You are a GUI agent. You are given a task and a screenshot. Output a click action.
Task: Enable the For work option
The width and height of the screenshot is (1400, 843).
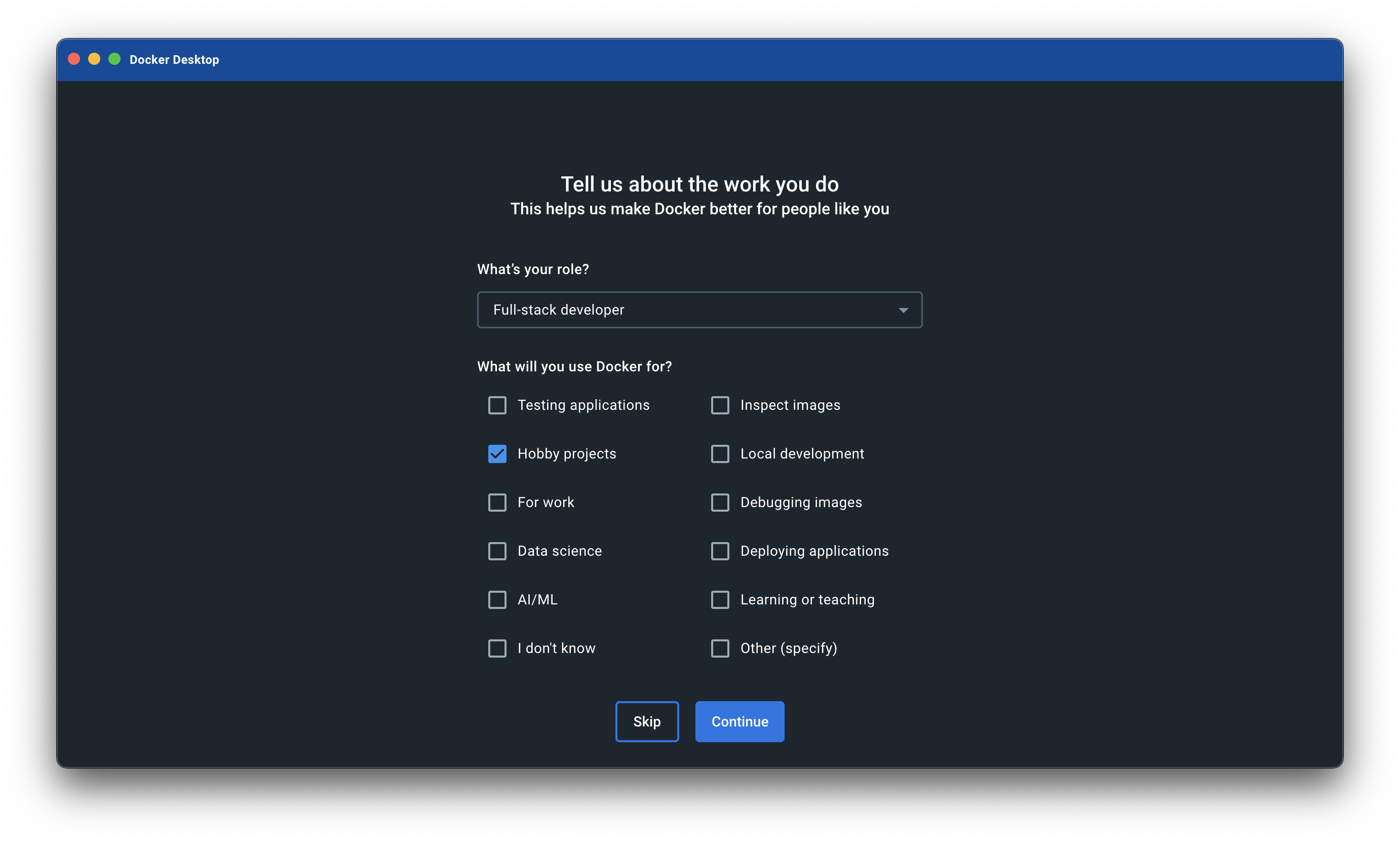coord(497,502)
